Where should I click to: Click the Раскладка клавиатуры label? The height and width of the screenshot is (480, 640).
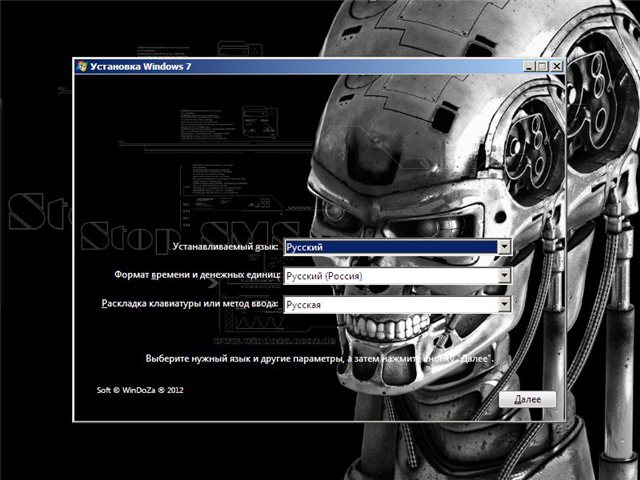190,303
